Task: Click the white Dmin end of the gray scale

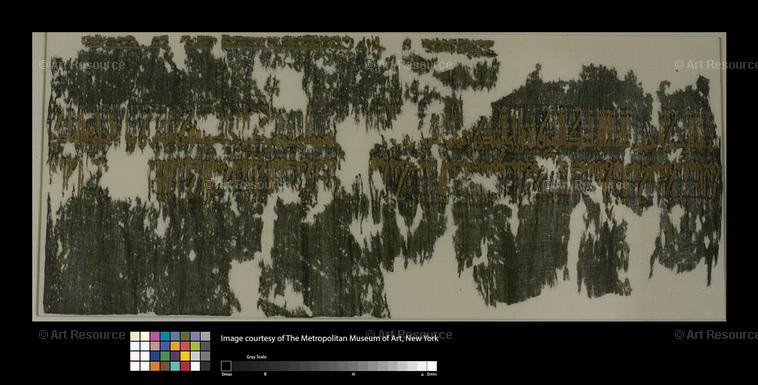Action: tap(432, 366)
